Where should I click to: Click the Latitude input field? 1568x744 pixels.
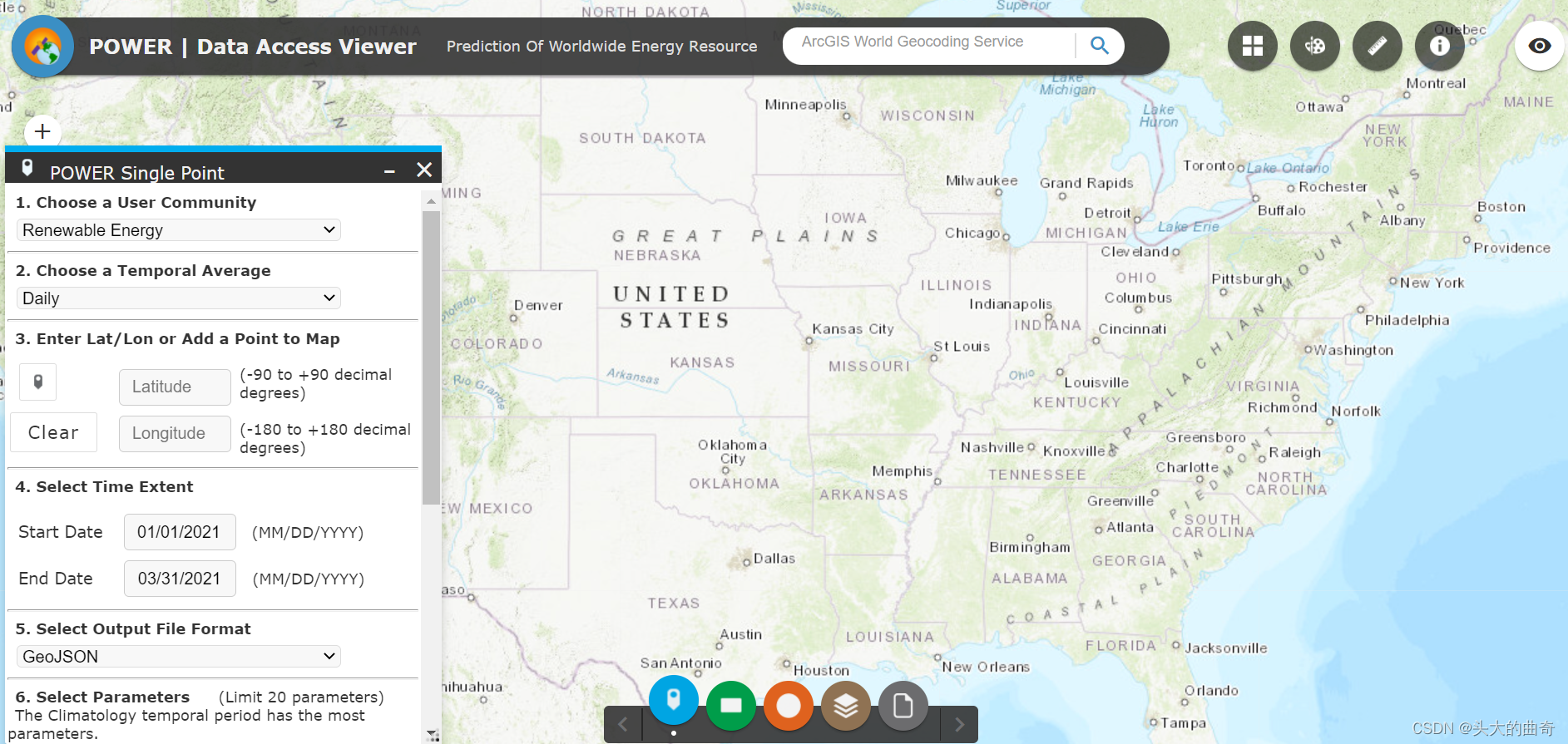pyautogui.click(x=175, y=387)
